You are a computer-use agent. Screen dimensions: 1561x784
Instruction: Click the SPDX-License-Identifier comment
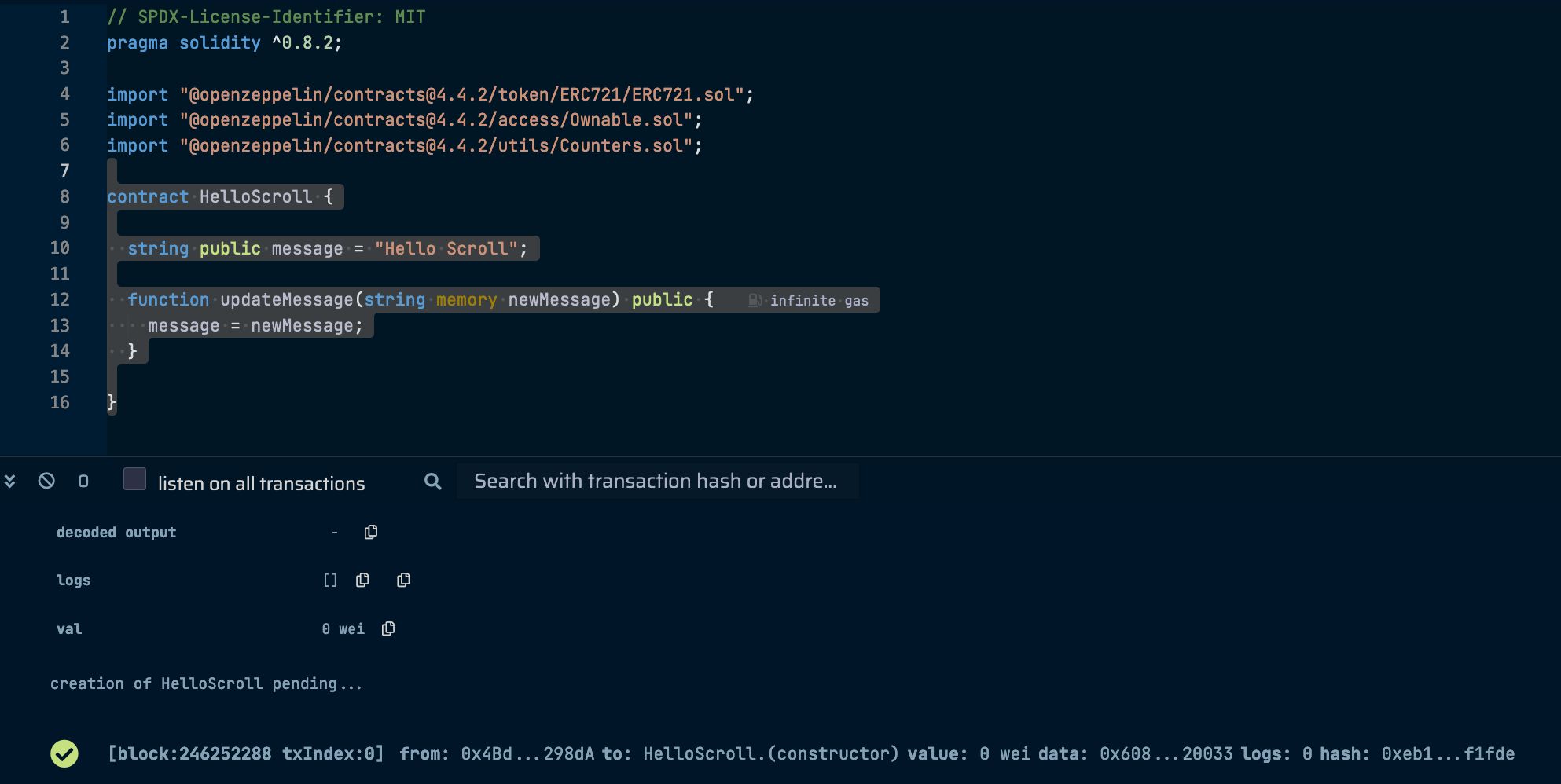coord(266,16)
